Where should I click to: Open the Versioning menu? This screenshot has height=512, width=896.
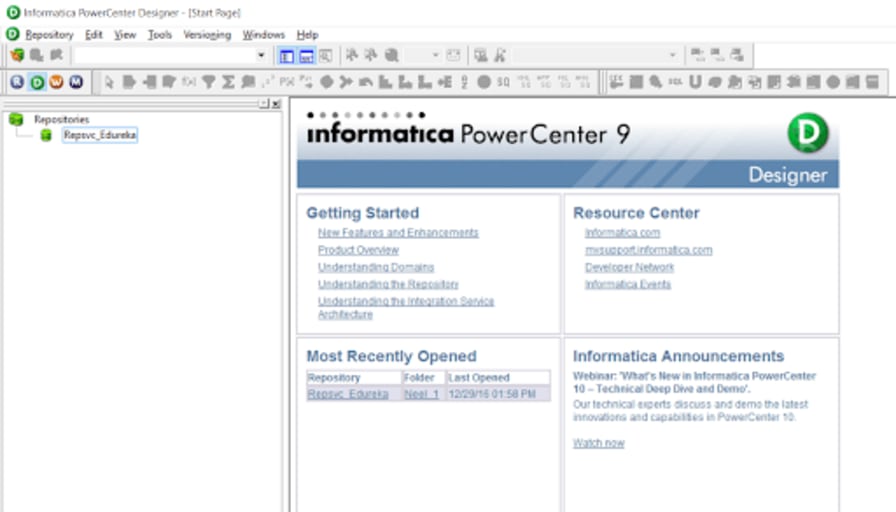[x=207, y=35]
